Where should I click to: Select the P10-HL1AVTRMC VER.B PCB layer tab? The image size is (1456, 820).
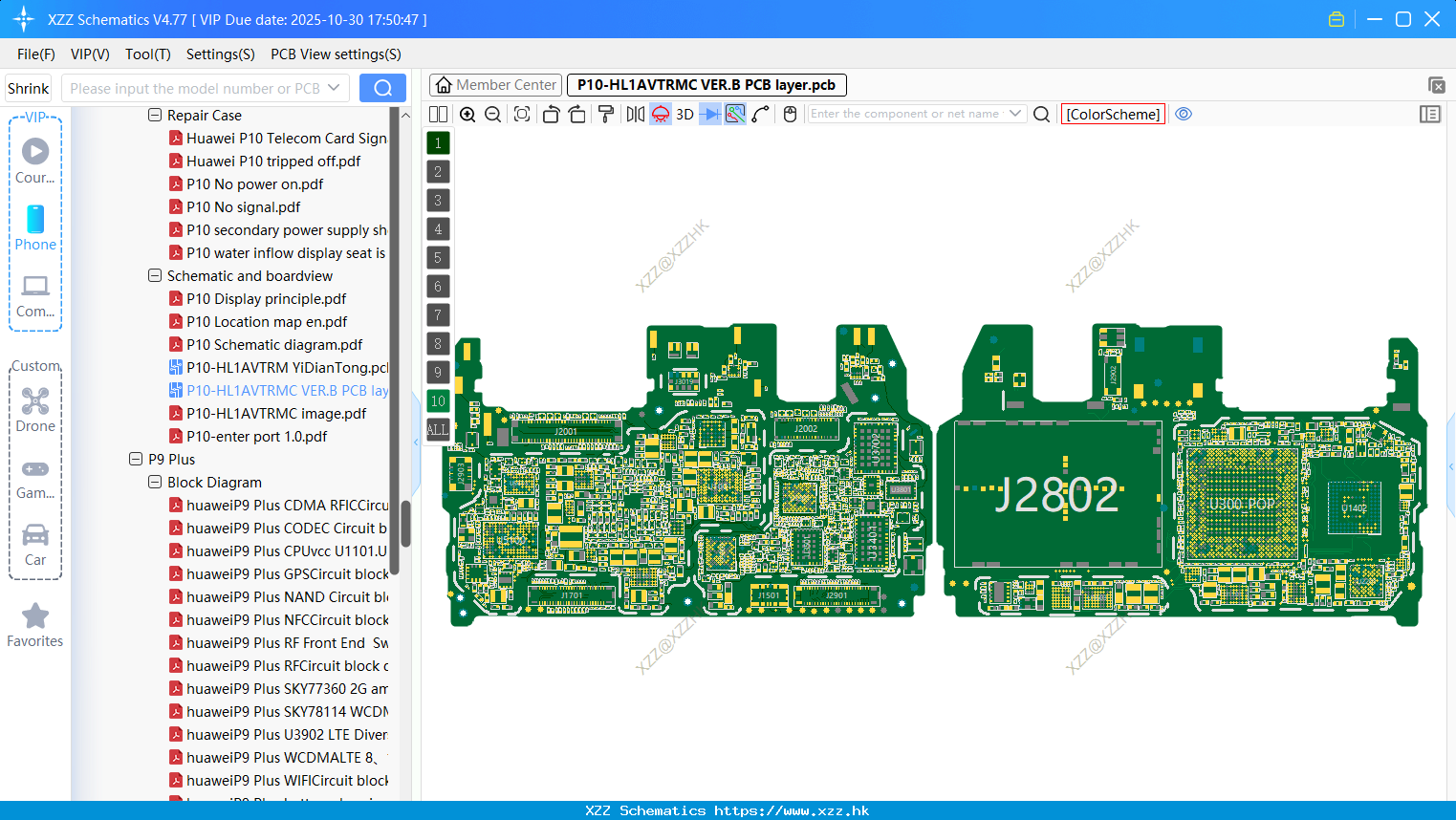pyautogui.click(x=706, y=85)
